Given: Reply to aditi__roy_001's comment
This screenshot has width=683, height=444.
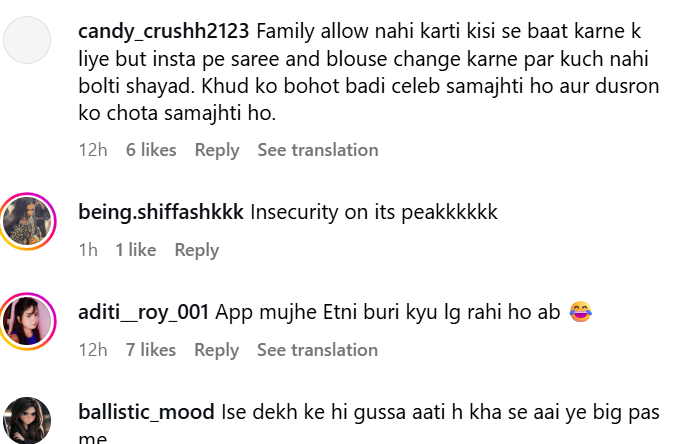Looking at the screenshot, I should coord(217,350).
